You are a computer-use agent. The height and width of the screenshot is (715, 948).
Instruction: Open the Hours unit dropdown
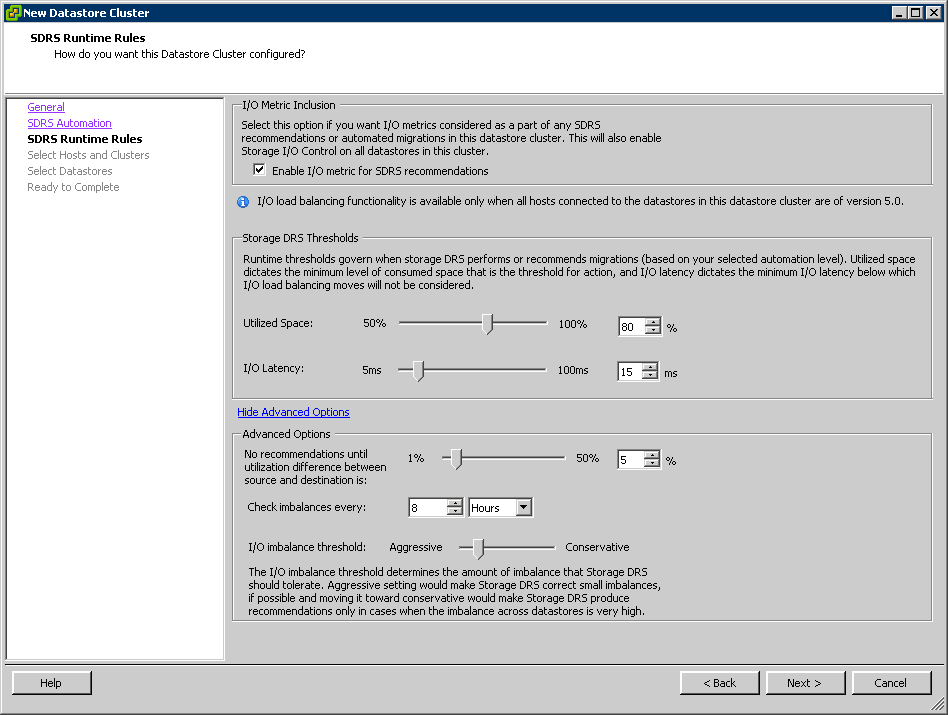524,507
